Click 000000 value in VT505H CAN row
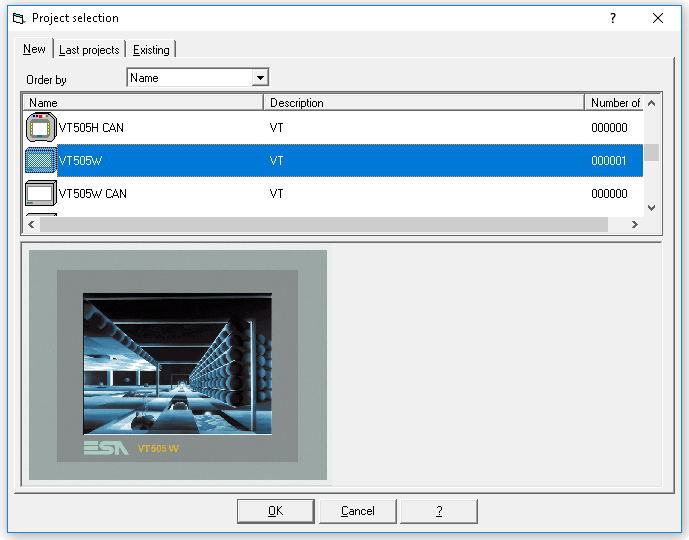 pyautogui.click(x=609, y=127)
